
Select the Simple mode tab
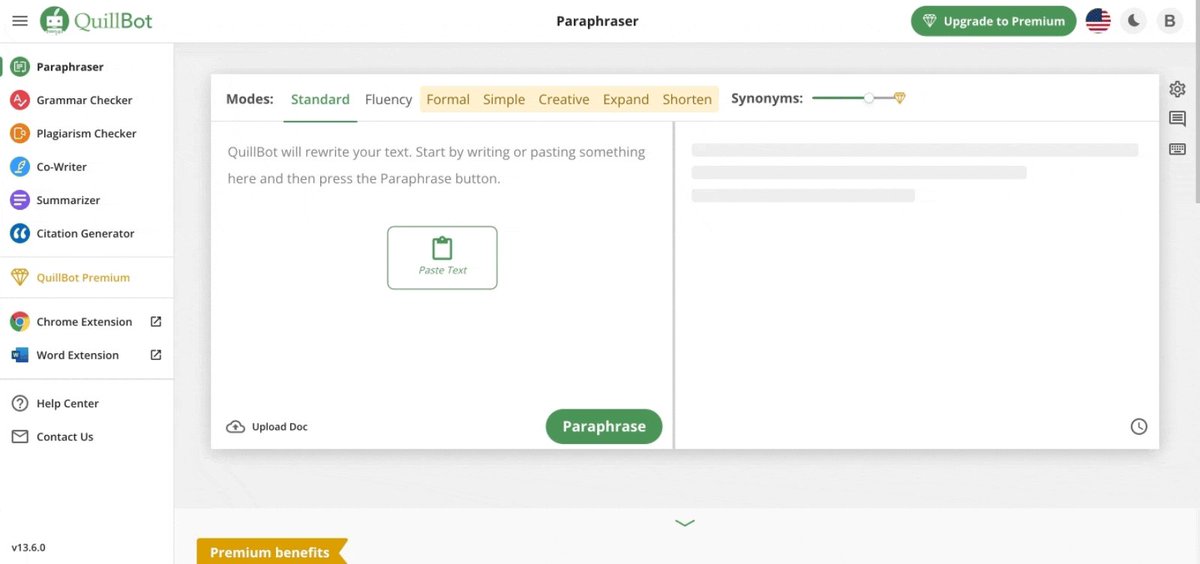point(504,99)
